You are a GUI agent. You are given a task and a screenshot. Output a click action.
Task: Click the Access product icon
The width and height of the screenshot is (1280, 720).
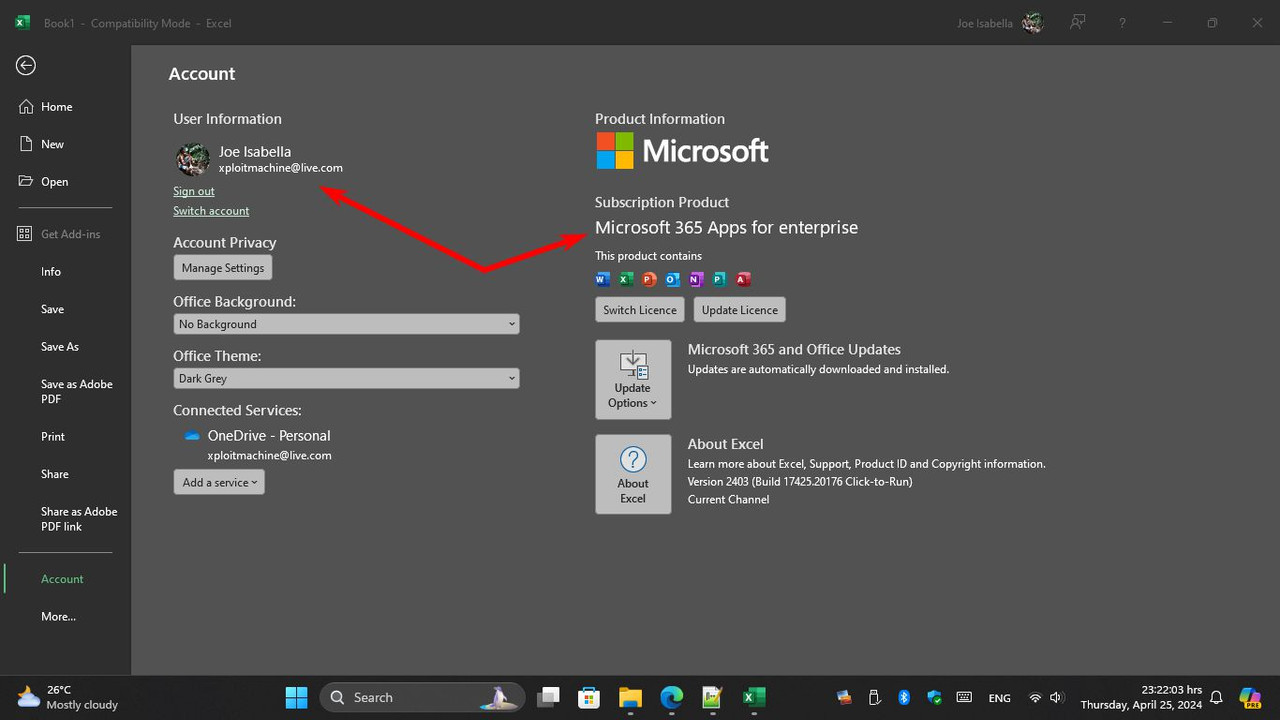coord(743,279)
